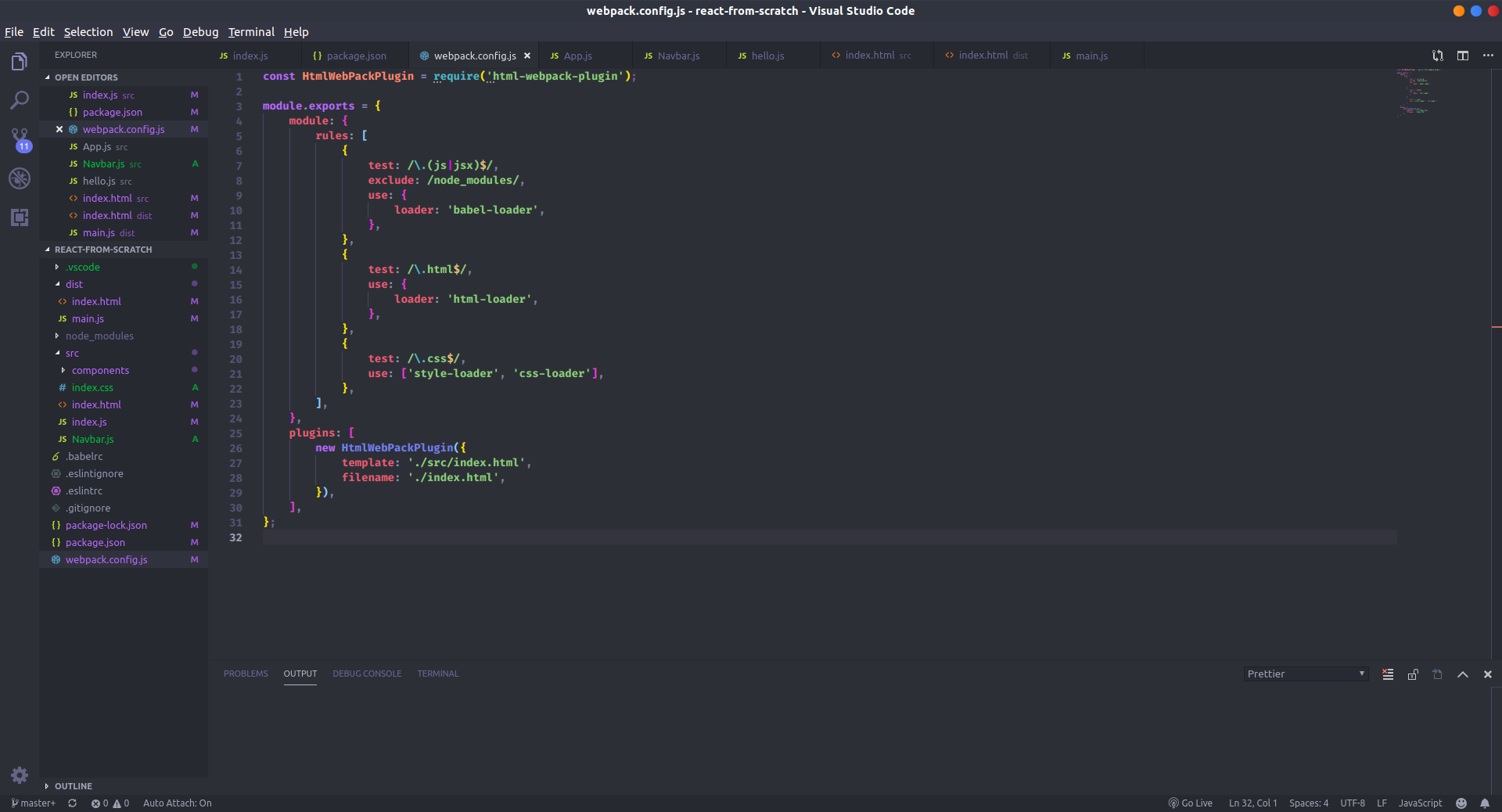Image resolution: width=1502 pixels, height=812 pixels.
Task: Change end of line sequence LF
Action: click(x=1382, y=803)
